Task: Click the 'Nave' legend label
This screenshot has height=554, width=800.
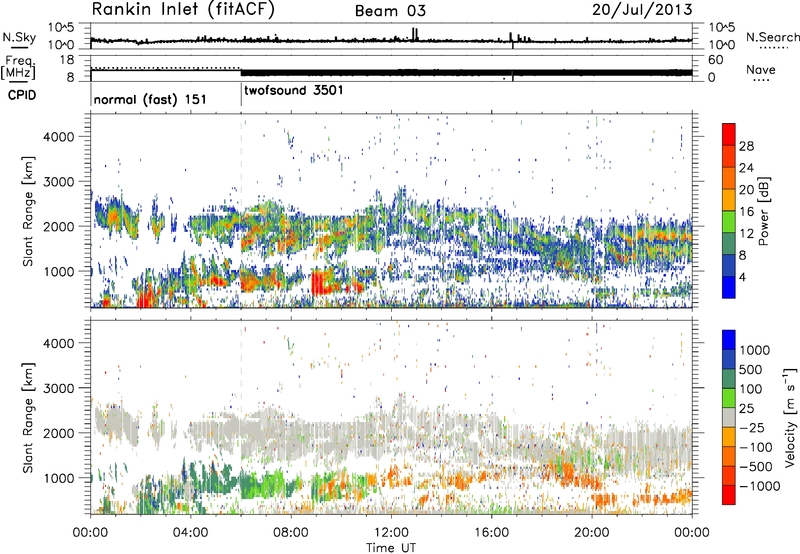Action: [761, 69]
